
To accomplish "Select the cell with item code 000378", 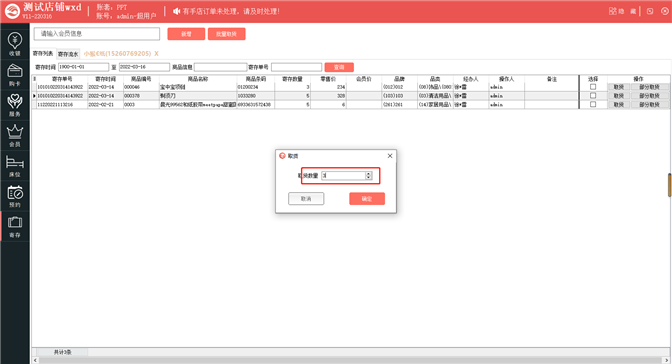I will pos(141,96).
